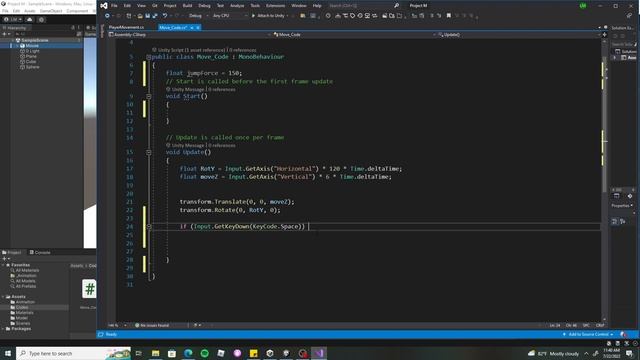This screenshot has height=360, width=640.
Task: Click the LM account badge
Action: pos(583,6)
